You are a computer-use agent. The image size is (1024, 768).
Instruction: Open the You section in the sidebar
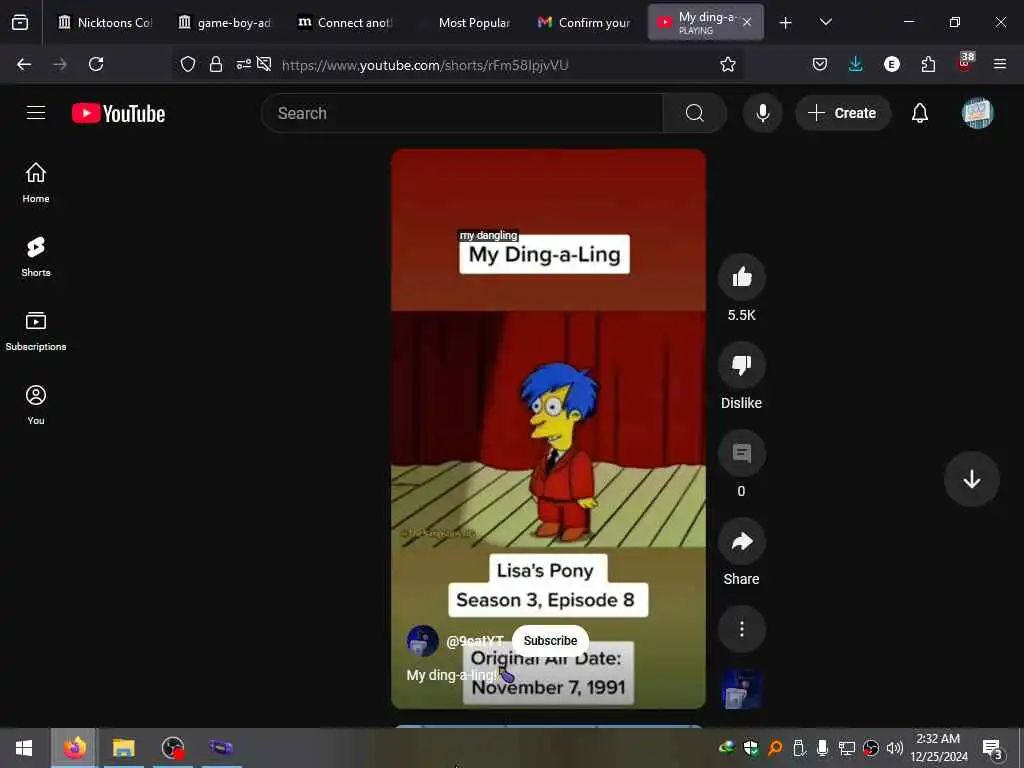(x=36, y=405)
